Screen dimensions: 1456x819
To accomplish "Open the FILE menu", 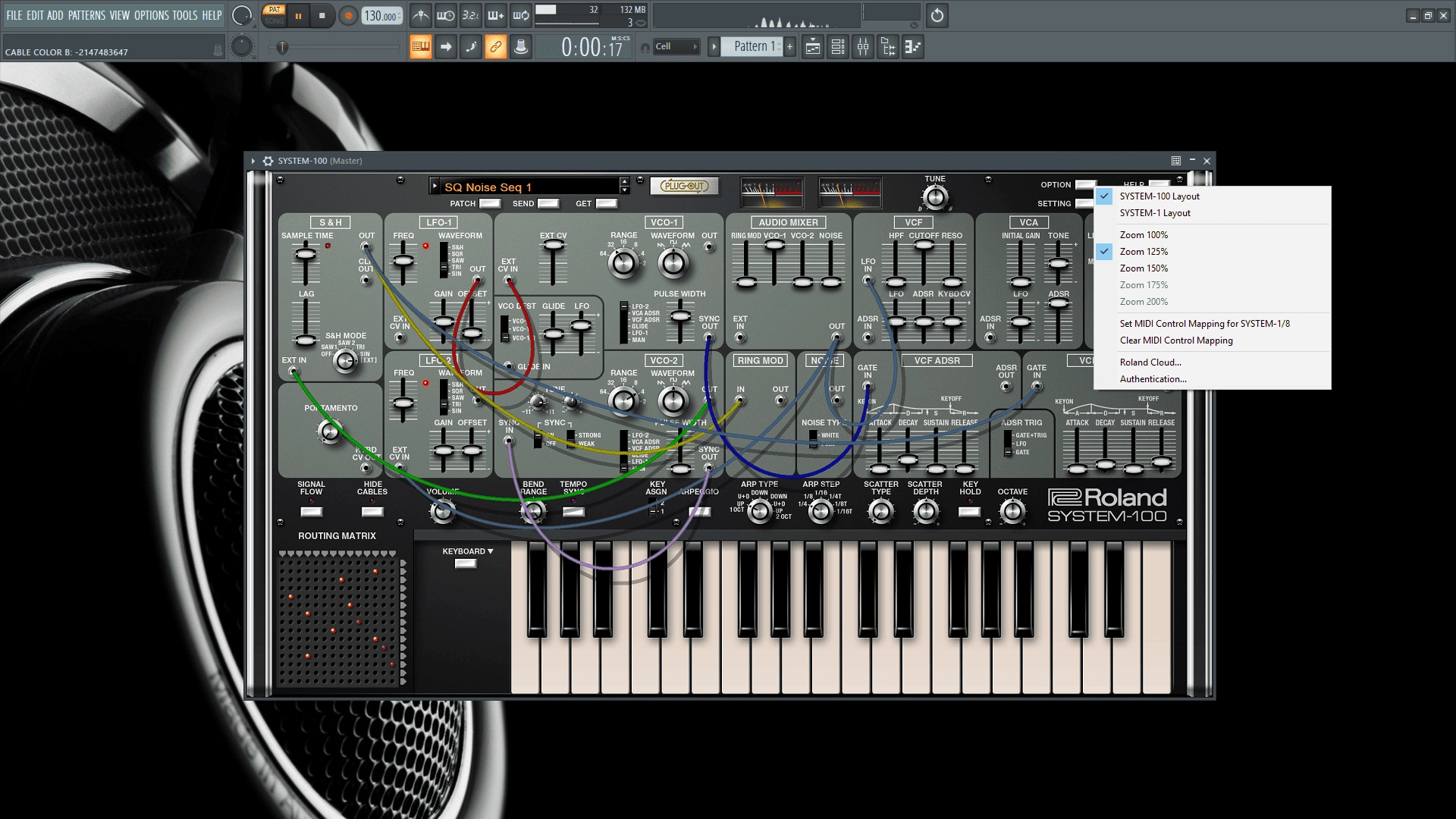I will click(x=14, y=15).
